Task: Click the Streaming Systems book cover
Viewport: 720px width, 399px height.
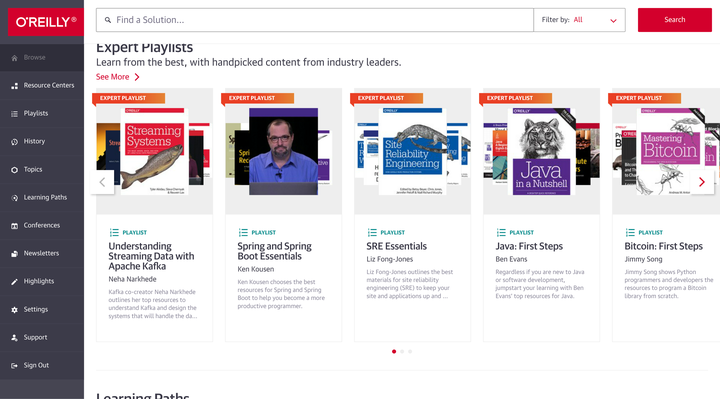Action: [154, 152]
